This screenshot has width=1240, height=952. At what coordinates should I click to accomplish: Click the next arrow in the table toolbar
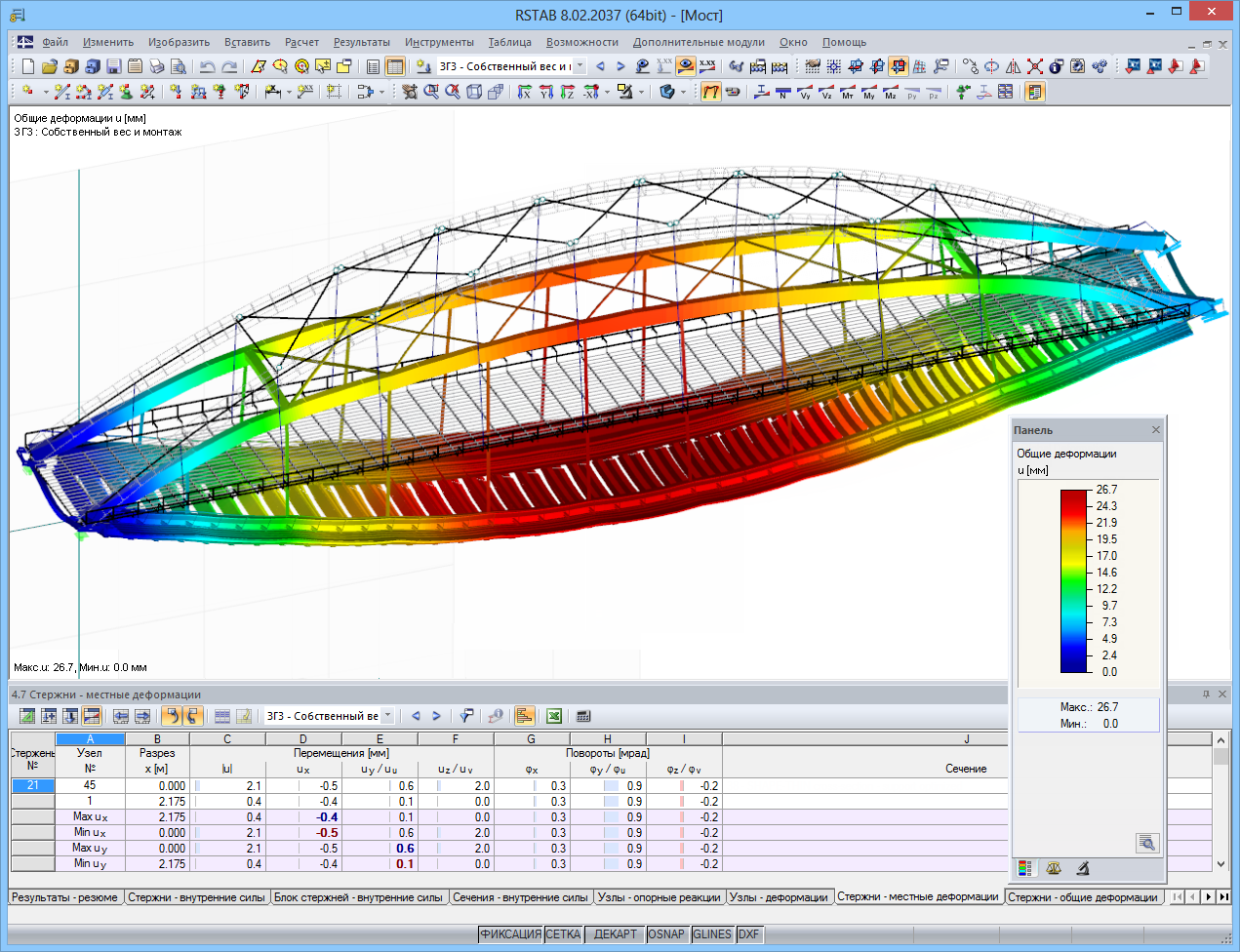pyautogui.click(x=436, y=716)
